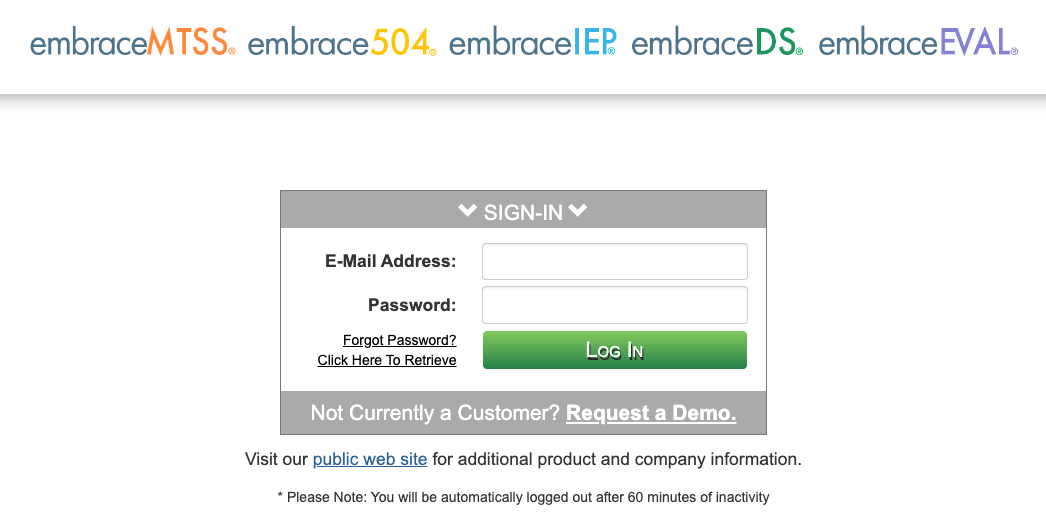Viewport: 1046px width, 513px height.
Task: Click the Not Currently a Customer? text
Action: 436,413
